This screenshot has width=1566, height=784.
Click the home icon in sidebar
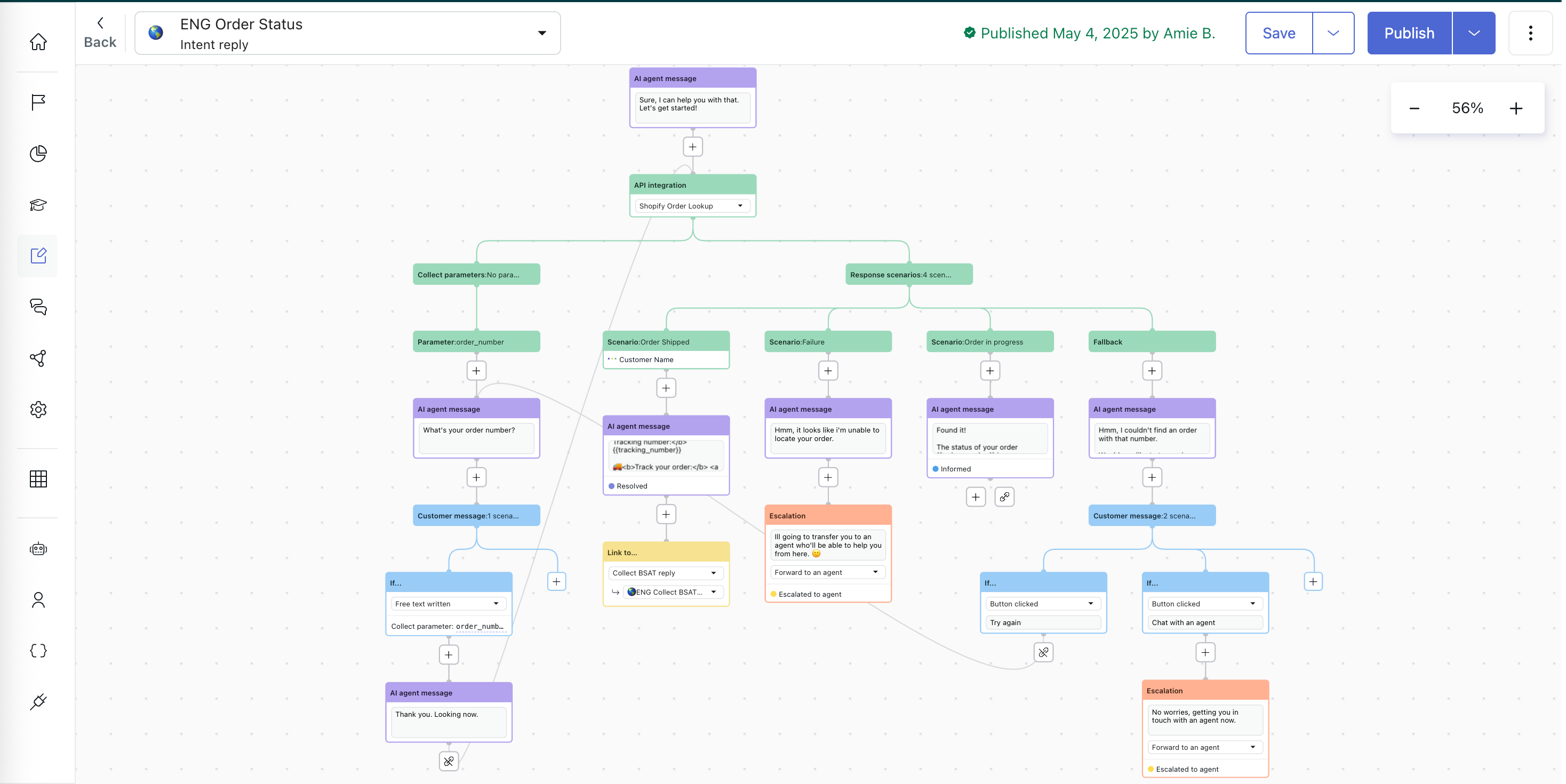[38, 42]
